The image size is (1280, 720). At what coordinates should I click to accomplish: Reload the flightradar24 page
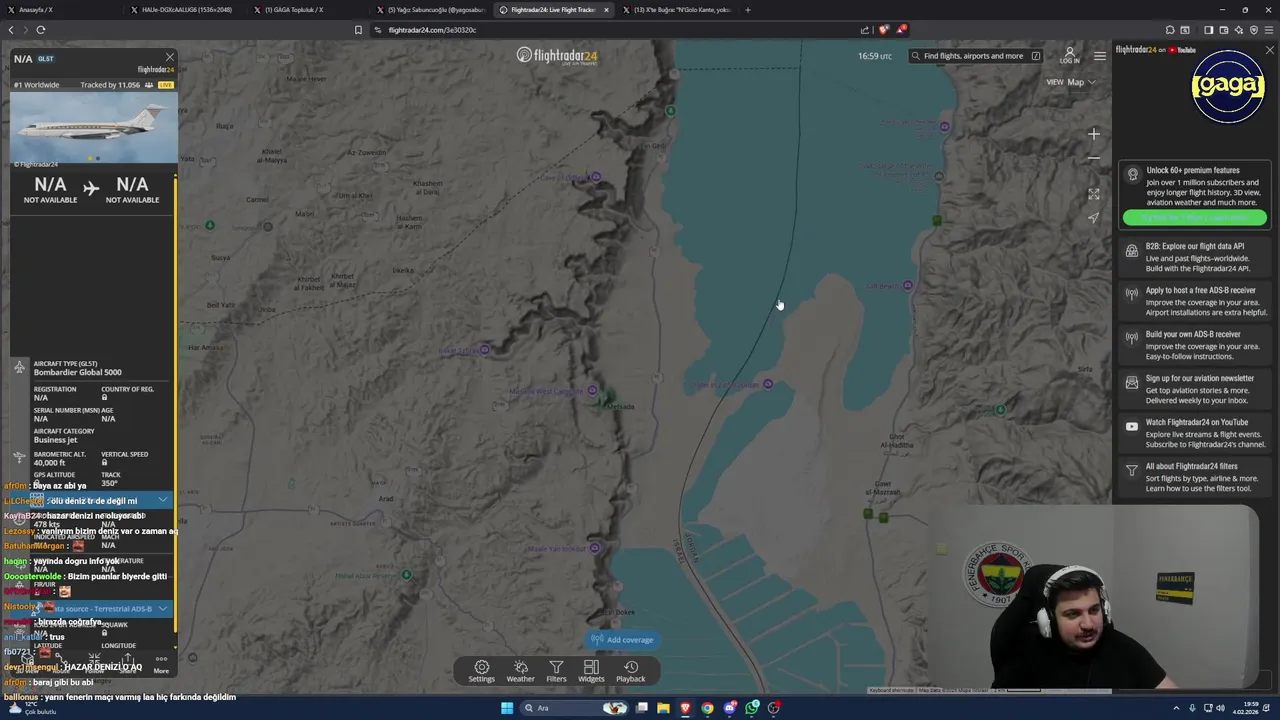[41, 30]
